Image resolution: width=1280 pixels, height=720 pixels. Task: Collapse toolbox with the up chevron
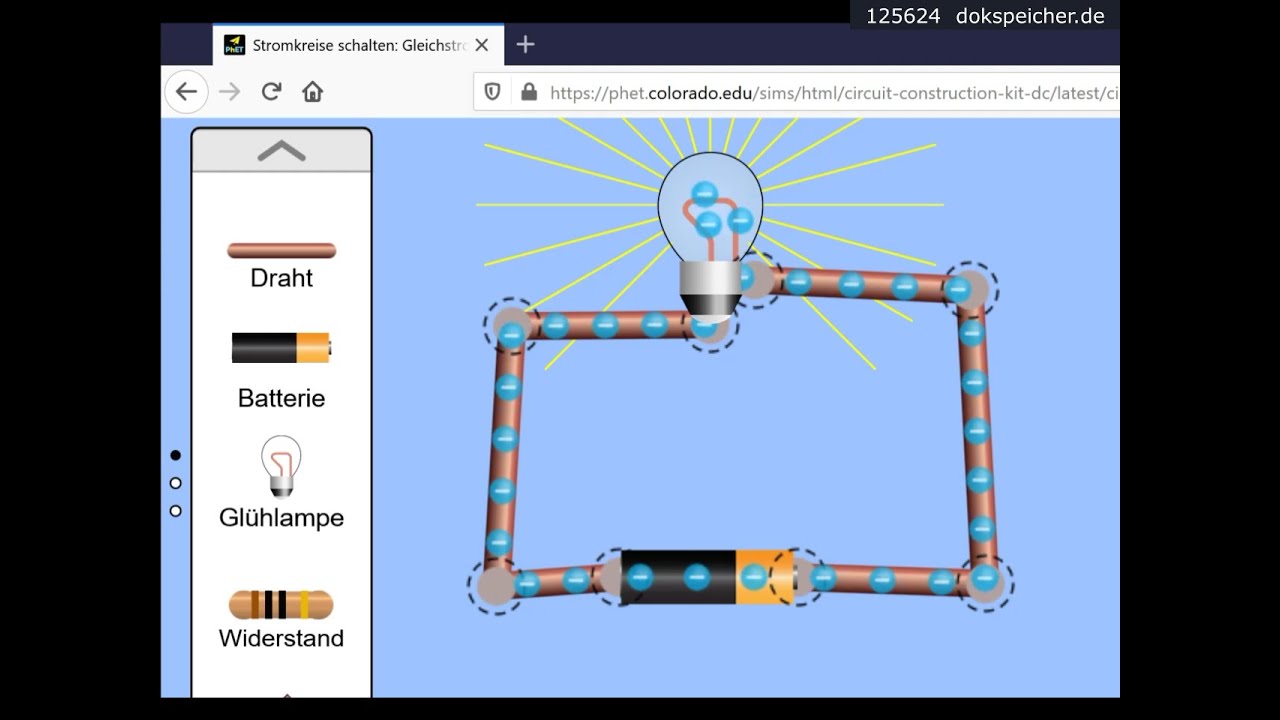(x=281, y=150)
